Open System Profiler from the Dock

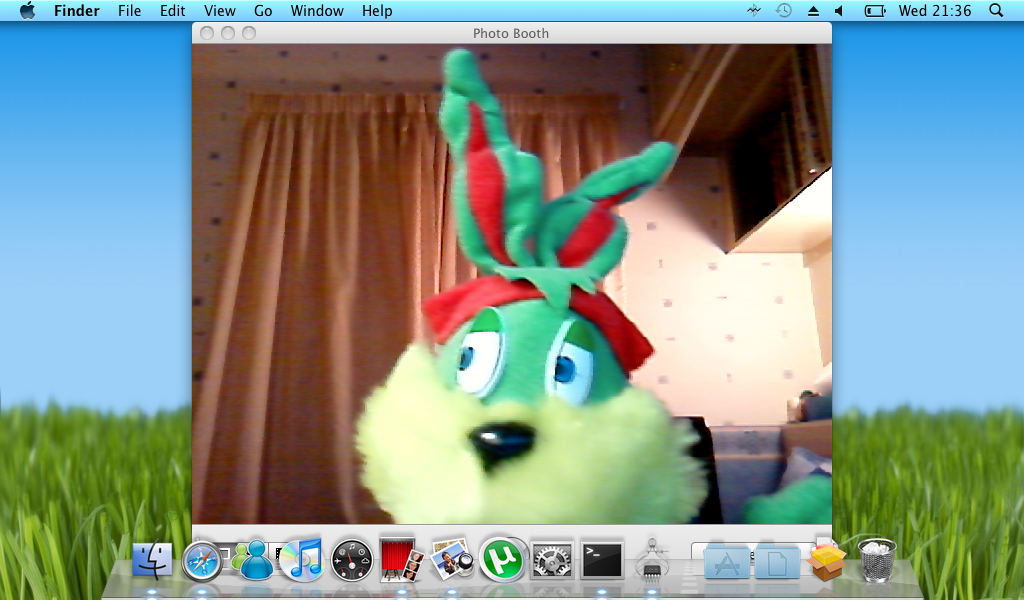click(652, 559)
